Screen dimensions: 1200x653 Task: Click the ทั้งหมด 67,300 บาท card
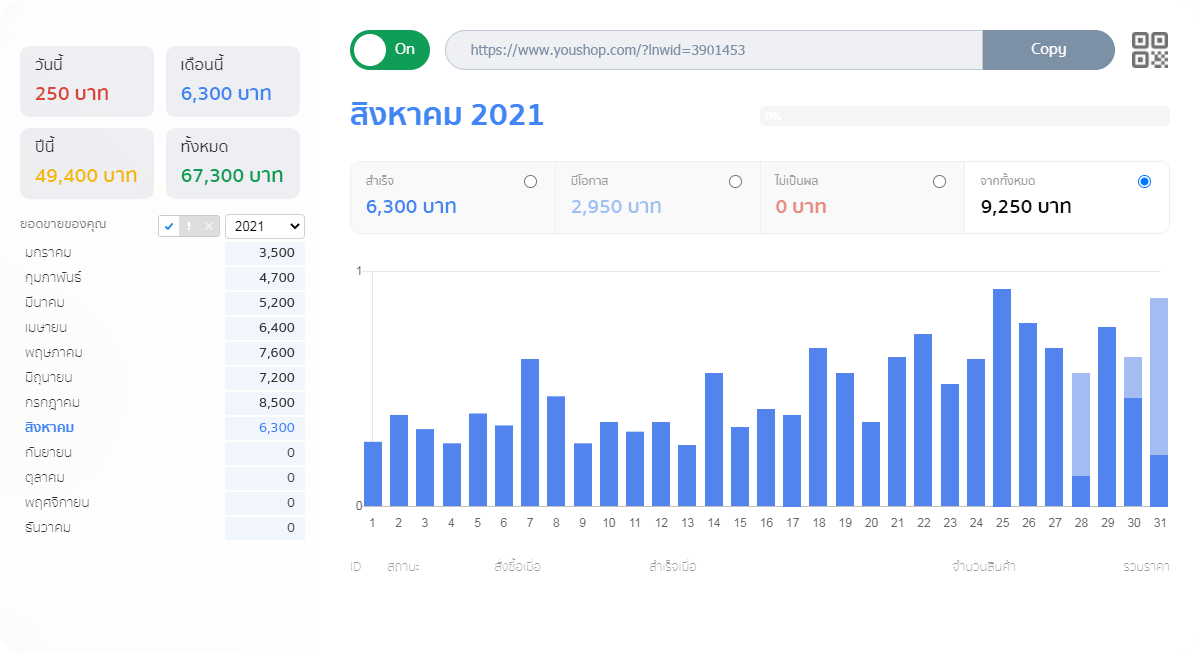coord(232,163)
